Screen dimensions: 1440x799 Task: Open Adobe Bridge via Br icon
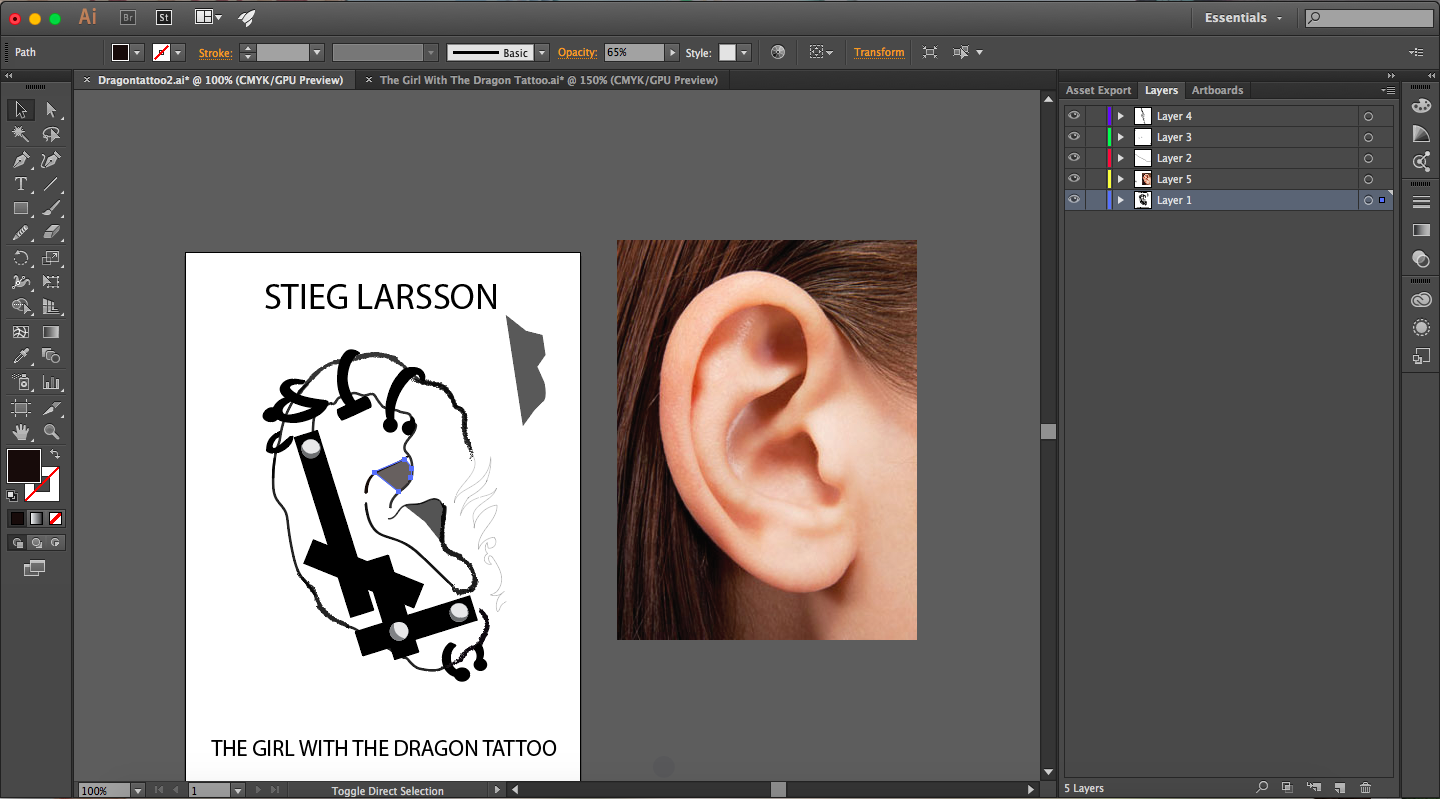coord(128,17)
